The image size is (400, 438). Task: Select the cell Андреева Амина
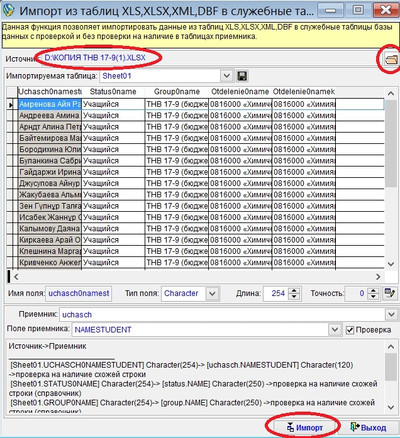(50, 116)
